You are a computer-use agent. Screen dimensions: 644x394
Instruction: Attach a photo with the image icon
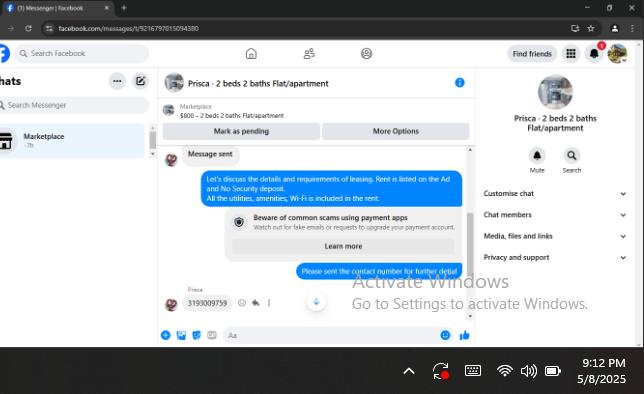(181, 335)
